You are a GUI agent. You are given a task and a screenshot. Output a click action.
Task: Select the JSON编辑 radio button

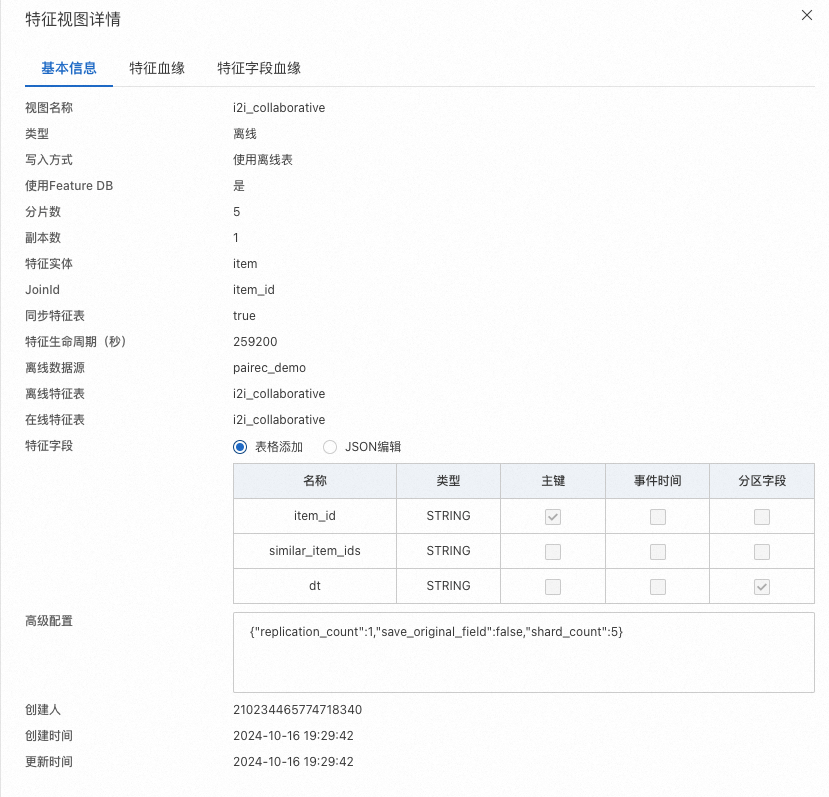click(x=330, y=447)
